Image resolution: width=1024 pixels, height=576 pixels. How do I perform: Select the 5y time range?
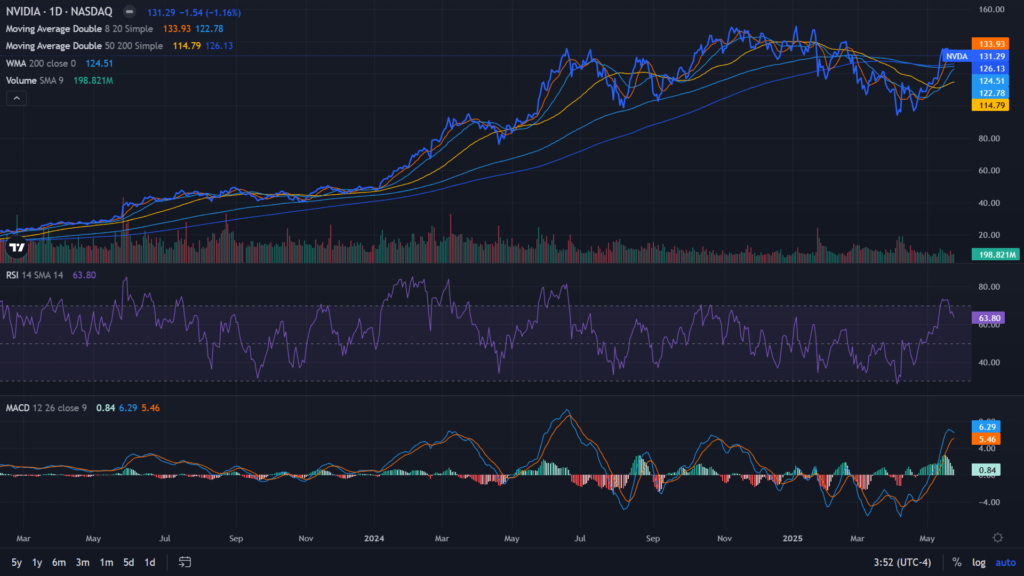tap(16, 562)
